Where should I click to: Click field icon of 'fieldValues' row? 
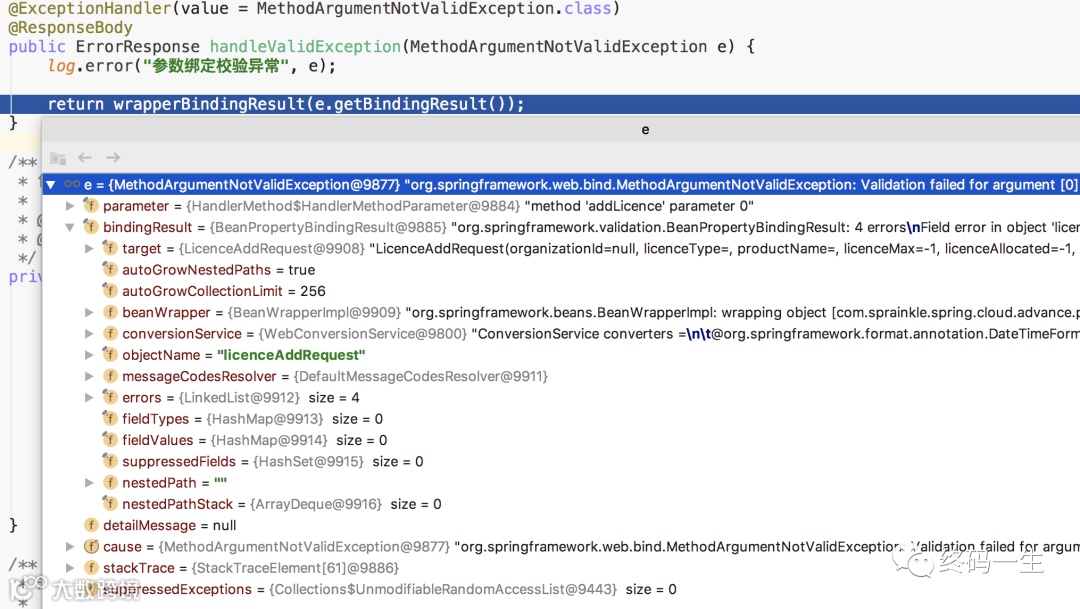pos(110,440)
